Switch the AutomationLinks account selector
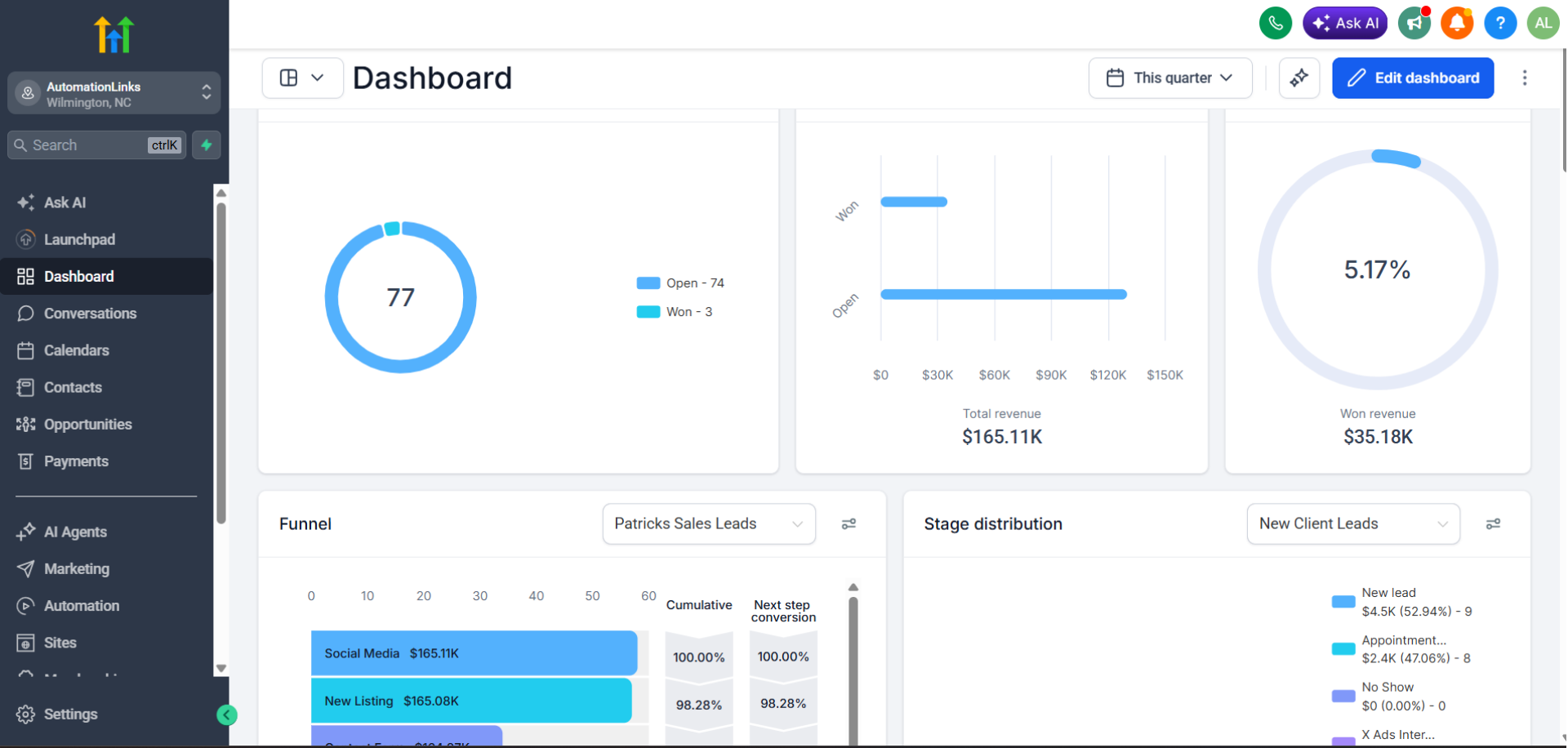The height and width of the screenshot is (748, 1568). click(x=114, y=93)
